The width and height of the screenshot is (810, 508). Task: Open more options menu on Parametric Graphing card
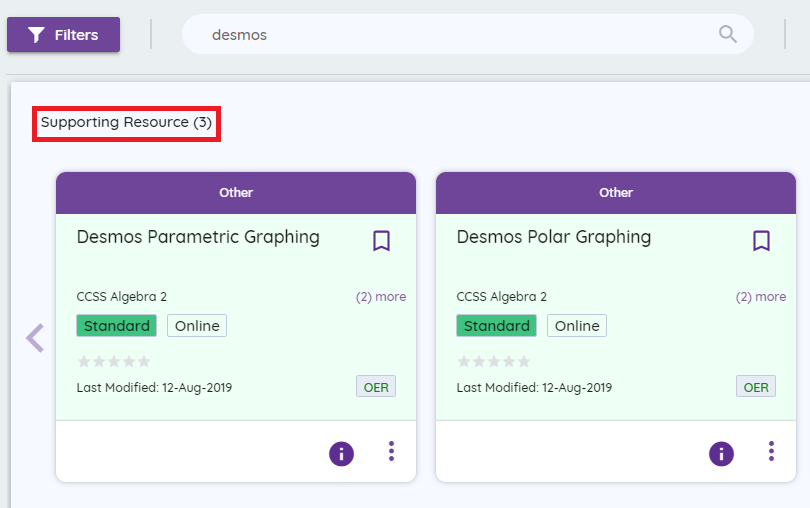click(x=392, y=451)
